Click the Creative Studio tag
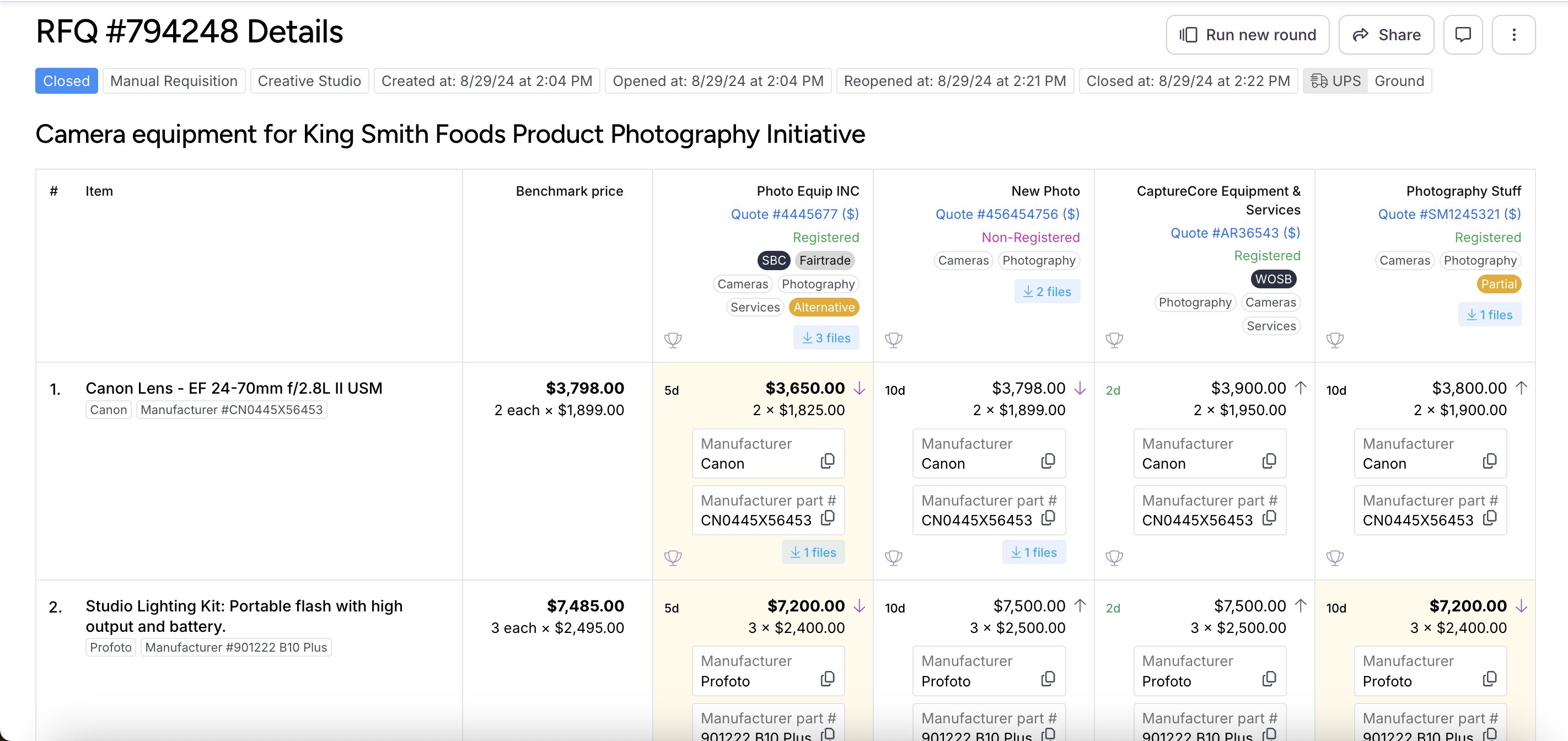The width and height of the screenshot is (1568, 741). (x=309, y=81)
